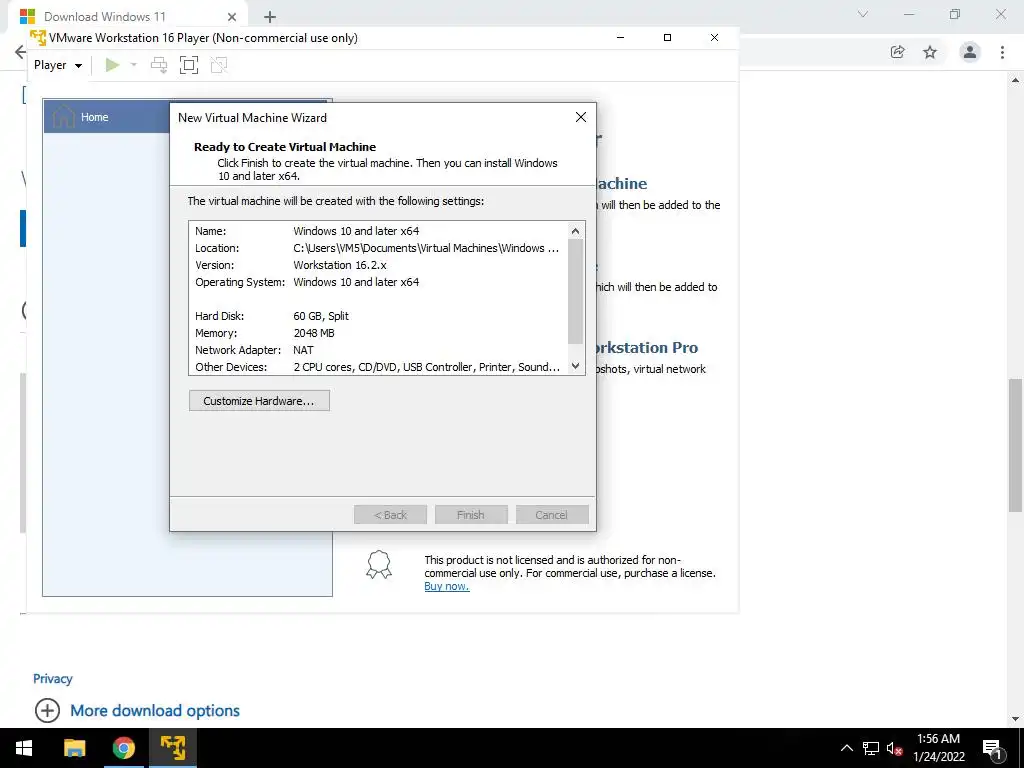Open the Chrome profile avatar
This screenshot has height=768, width=1024.
click(x=970, y=52)
